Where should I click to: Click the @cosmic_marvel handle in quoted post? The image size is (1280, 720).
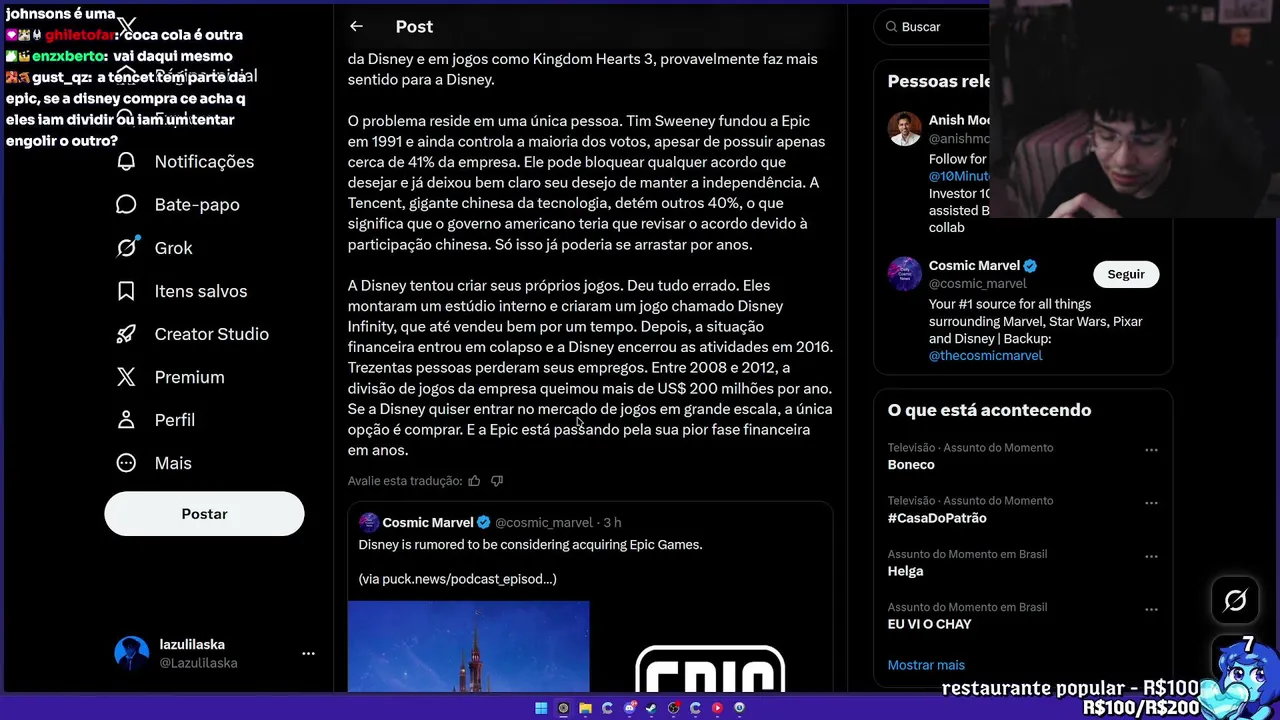click(x=544, y=522)
